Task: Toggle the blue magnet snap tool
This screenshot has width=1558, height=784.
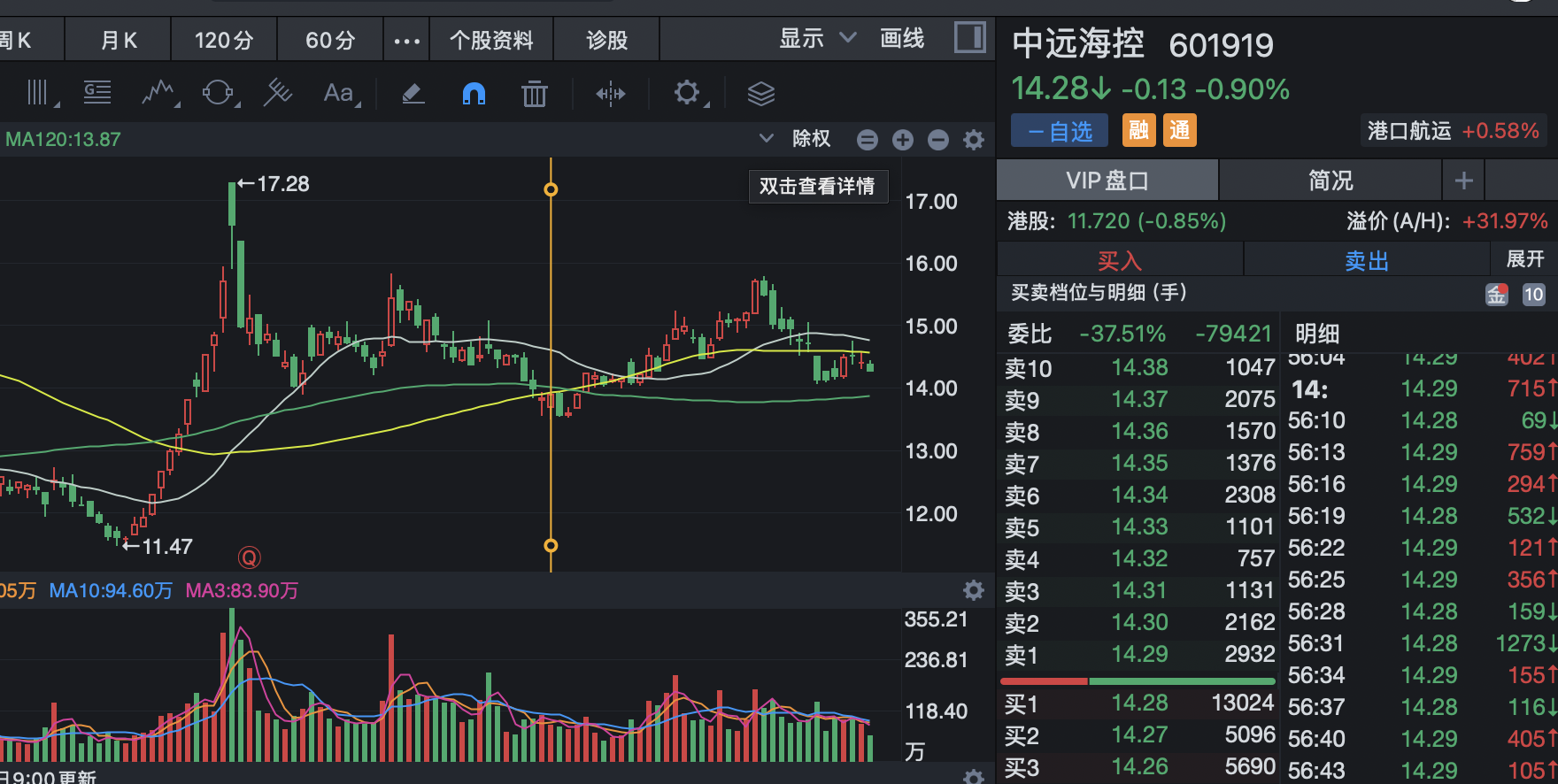Action: click(x=474, y=93)
